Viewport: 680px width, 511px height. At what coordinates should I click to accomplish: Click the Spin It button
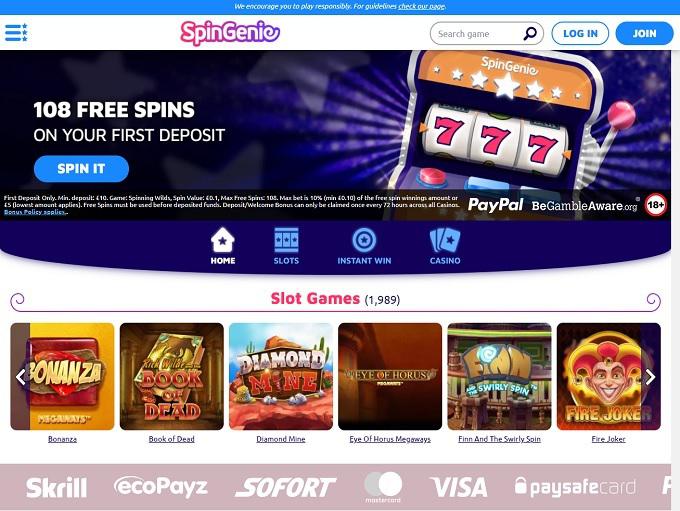82,169
